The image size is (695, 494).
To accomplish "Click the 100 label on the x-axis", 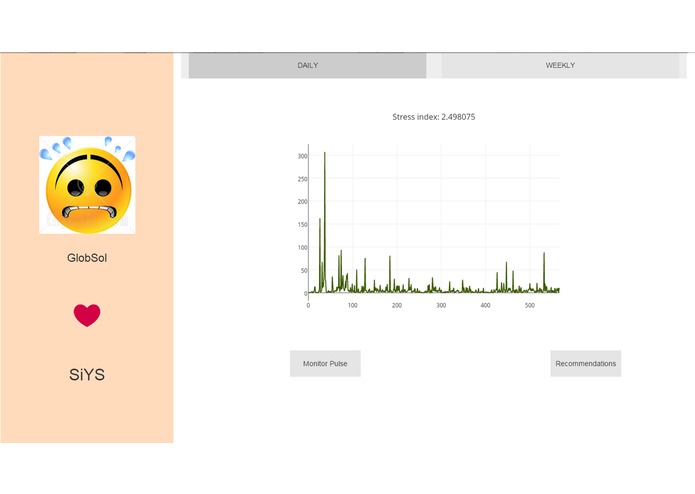I will click(x=352, y=305).
